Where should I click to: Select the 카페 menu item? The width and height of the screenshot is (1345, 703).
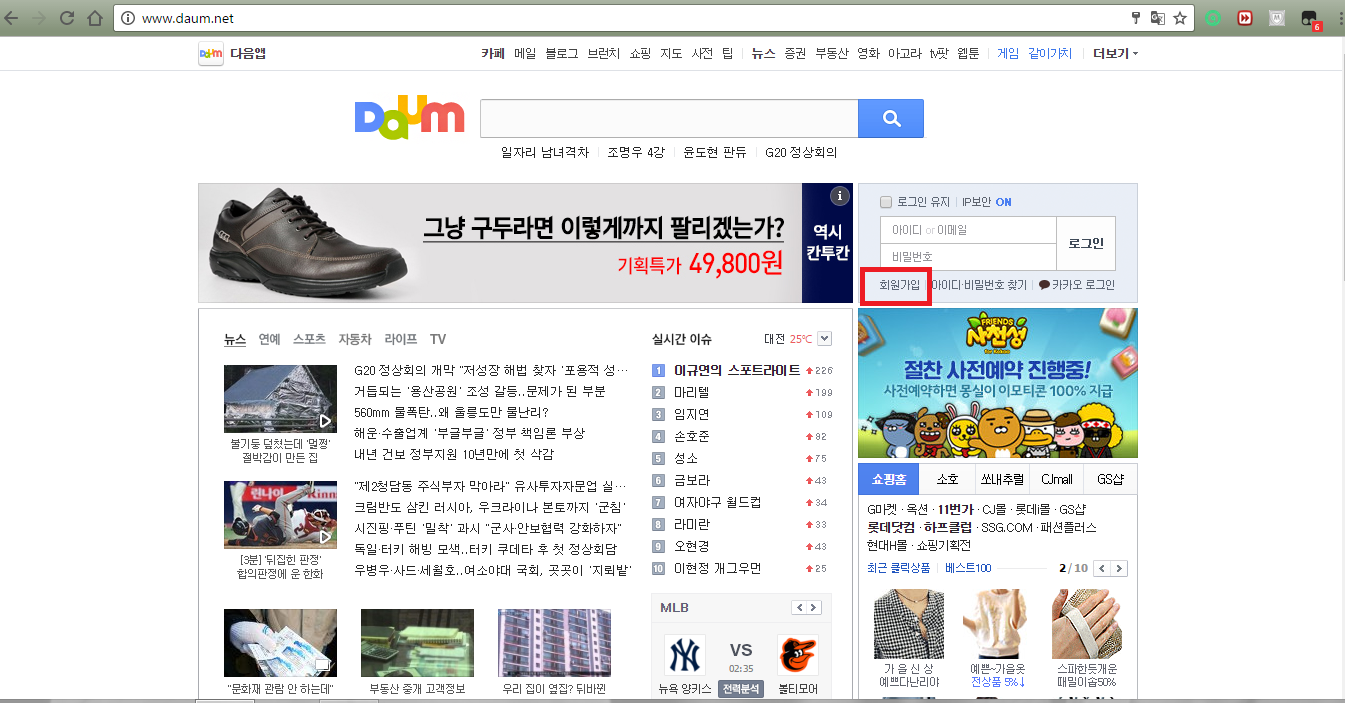(x=493, y=53)
